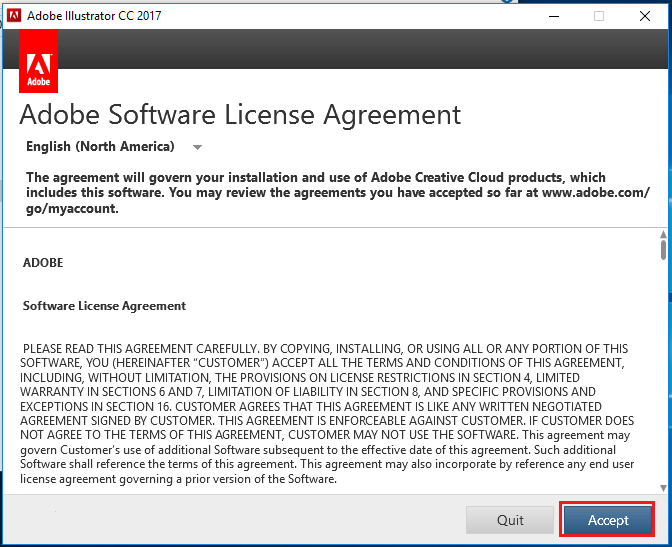Click the license text scrollbar thumb
Viewport: 672px width, 547px height.
point(663,249)
